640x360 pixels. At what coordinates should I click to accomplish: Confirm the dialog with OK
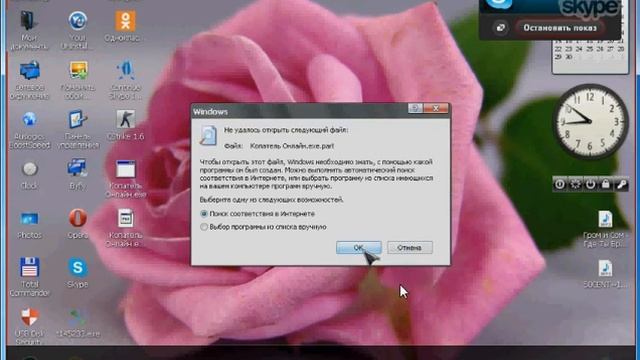click(x=359, y=247)
